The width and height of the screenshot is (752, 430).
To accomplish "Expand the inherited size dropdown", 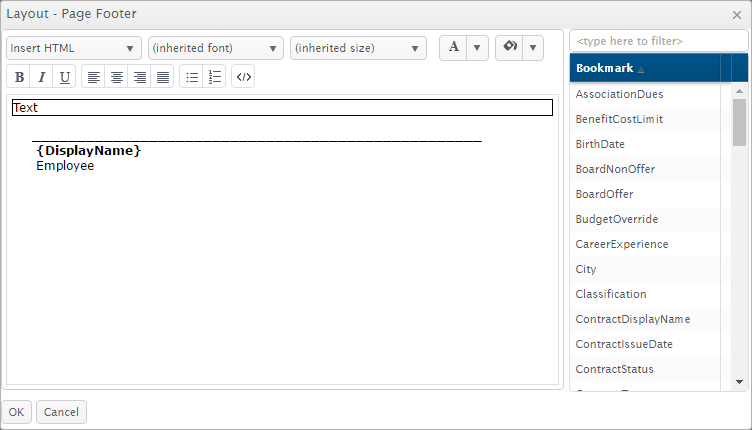I will point(358,48).
